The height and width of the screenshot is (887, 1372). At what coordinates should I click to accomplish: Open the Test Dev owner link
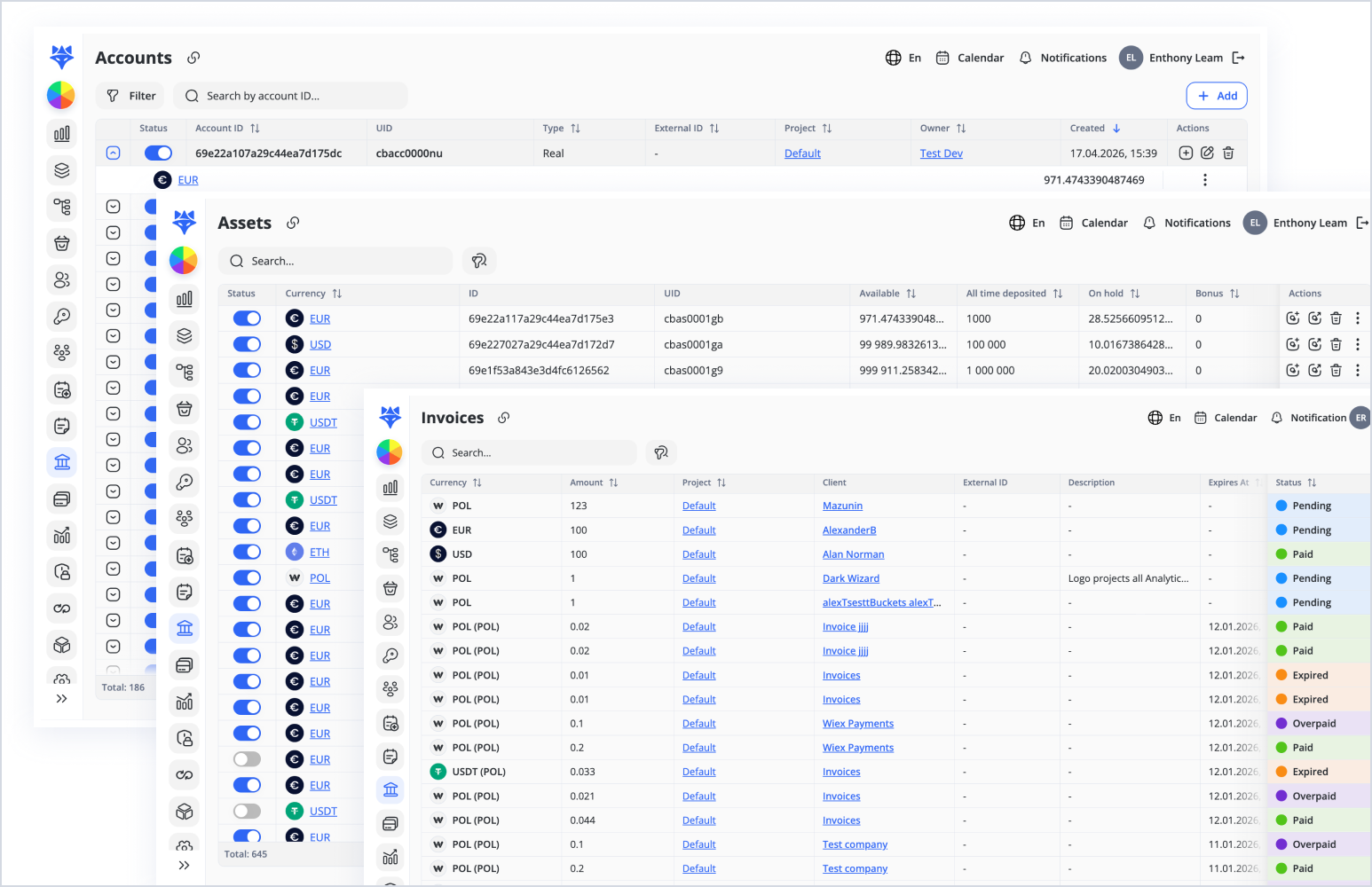coord(941,153)
